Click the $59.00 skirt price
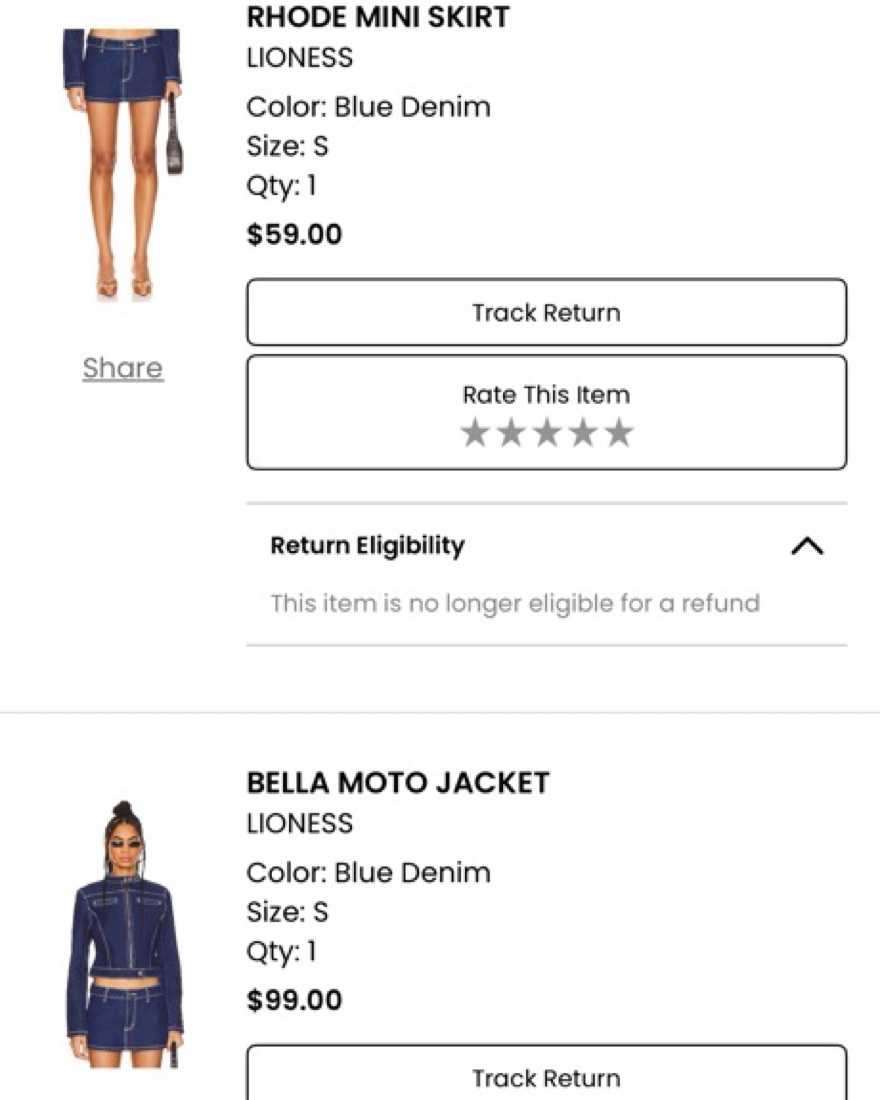The image size is (880, 1100). coord(294,235)
